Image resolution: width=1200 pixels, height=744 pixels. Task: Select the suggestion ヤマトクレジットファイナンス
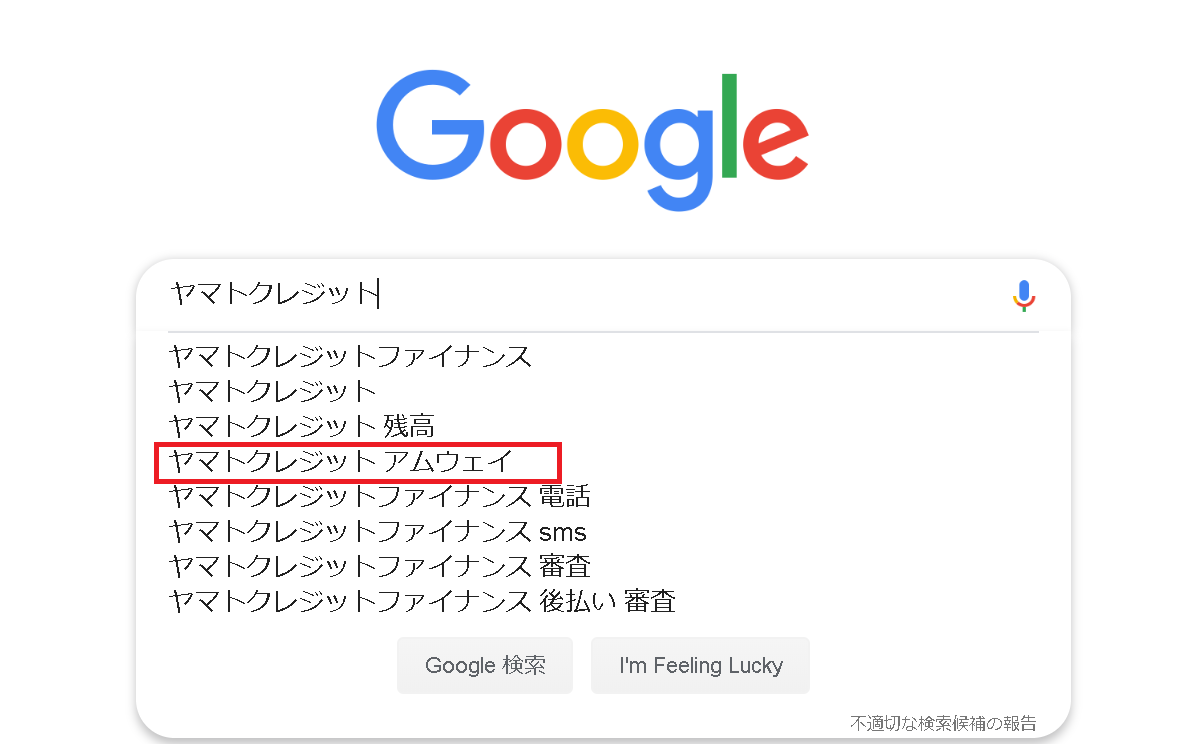coord(351,356)
